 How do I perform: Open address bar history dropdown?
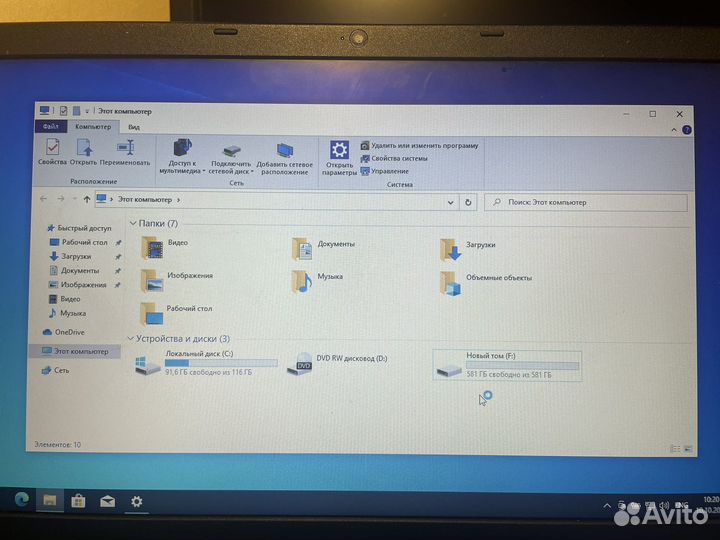[450, 202]
